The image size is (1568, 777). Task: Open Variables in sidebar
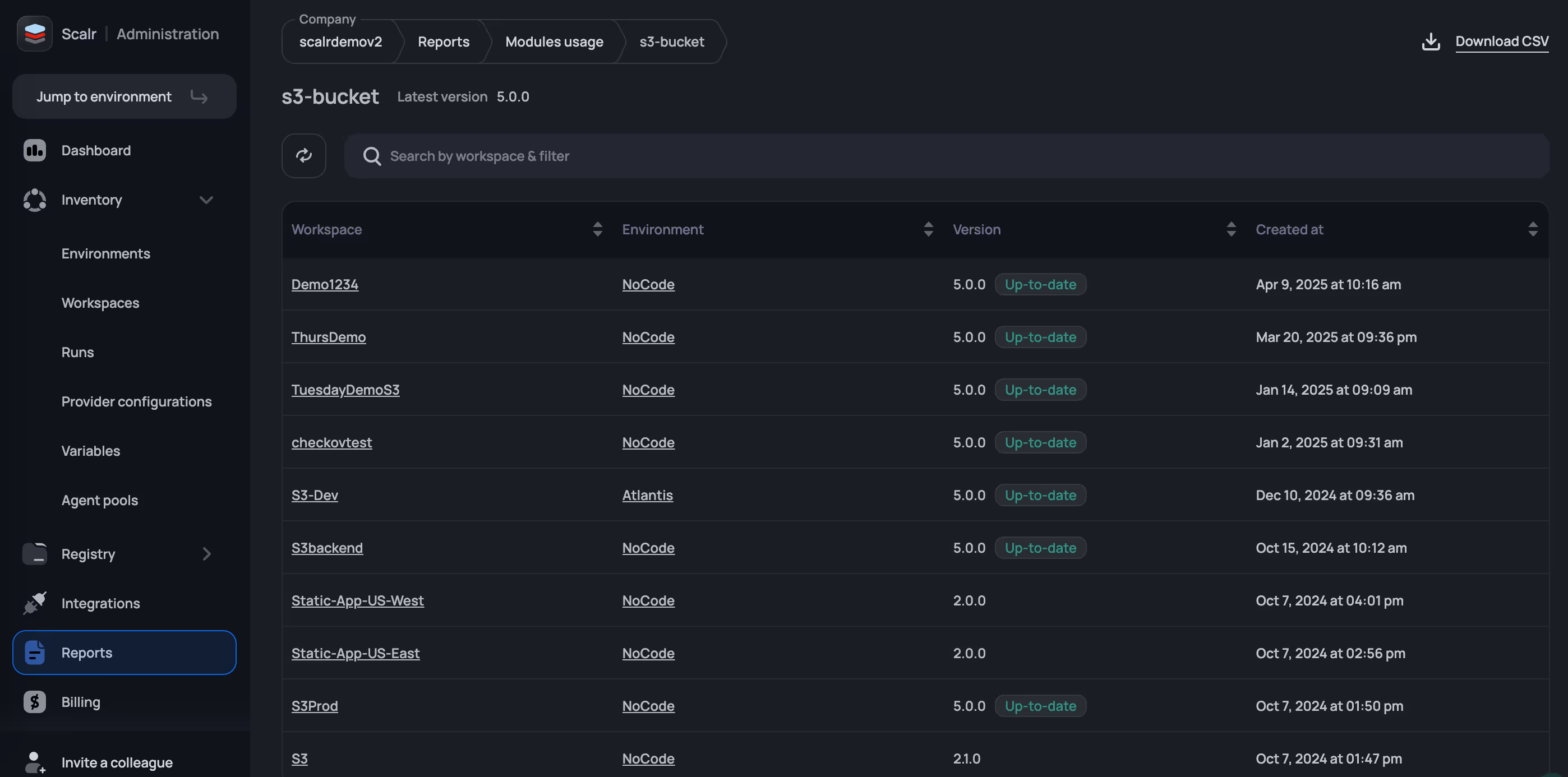point(91,451)
